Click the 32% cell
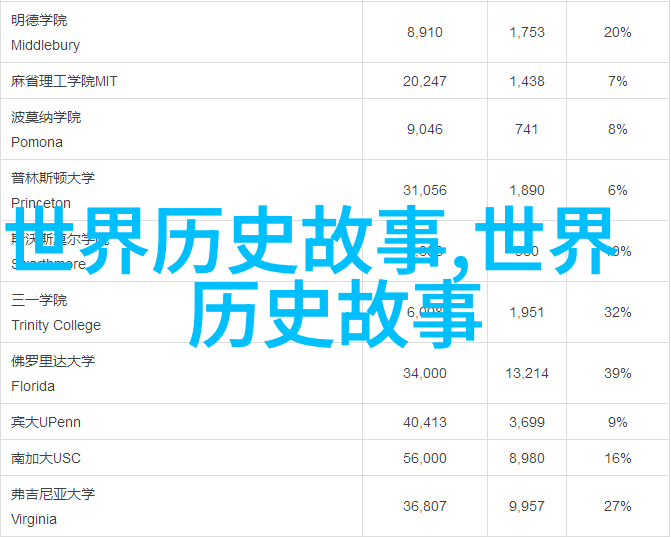671x537 pixels. pyautogui.click(x=618, y=312)
